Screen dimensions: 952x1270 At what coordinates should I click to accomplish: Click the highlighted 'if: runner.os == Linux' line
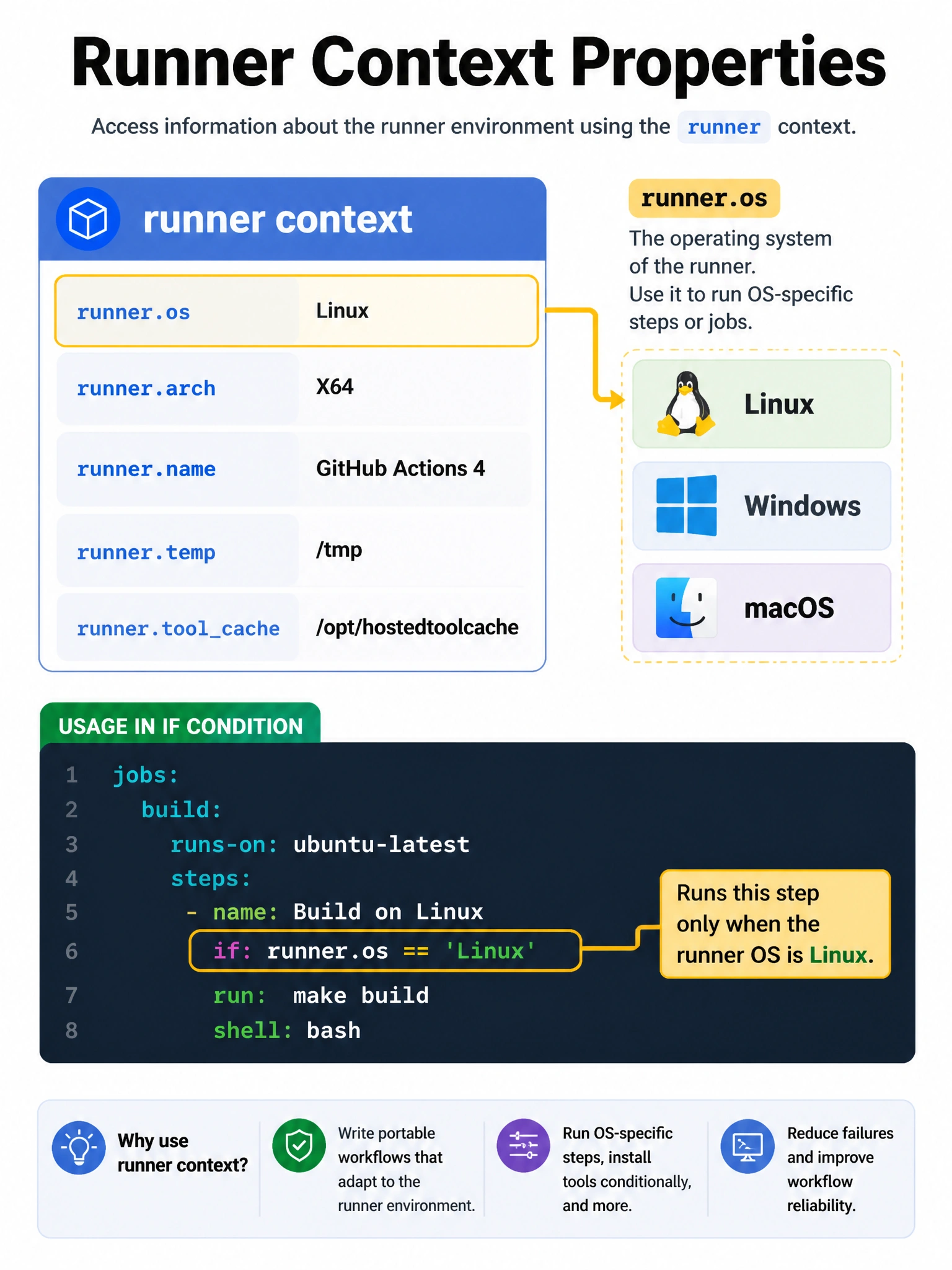click(x=385, y=951)
